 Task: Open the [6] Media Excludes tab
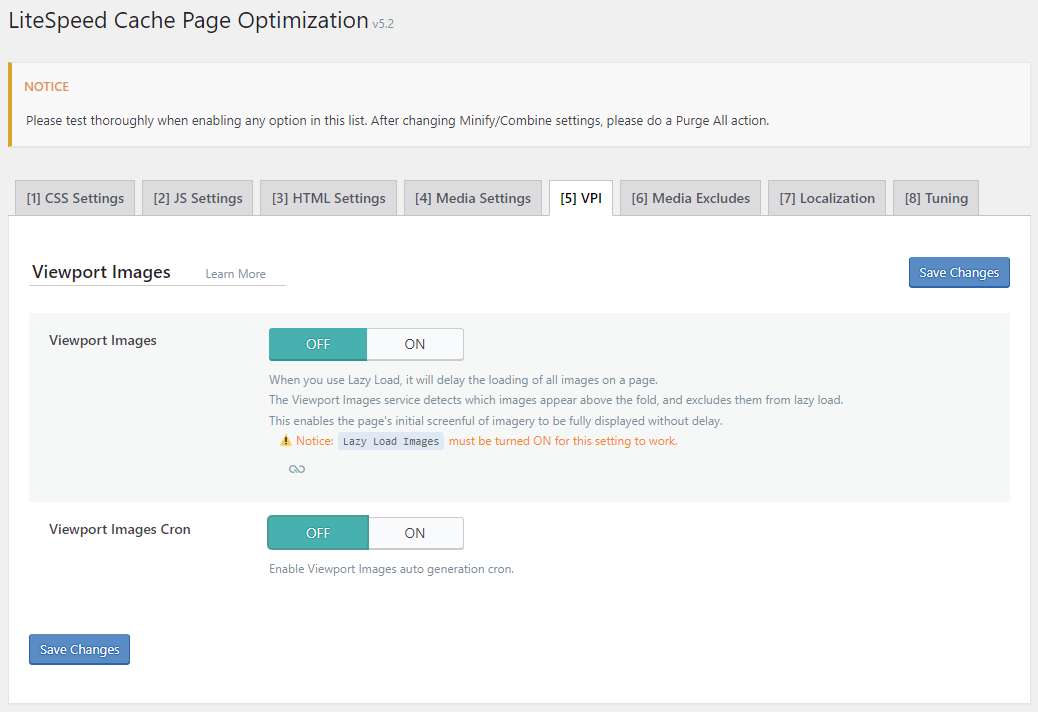pyautogui.click(x=690, y=199)
